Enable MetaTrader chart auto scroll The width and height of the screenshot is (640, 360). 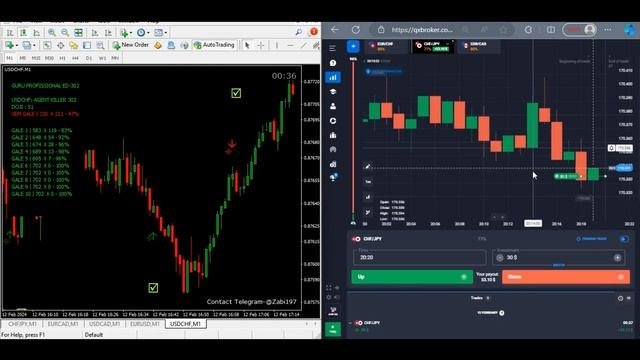click(95, 32)
